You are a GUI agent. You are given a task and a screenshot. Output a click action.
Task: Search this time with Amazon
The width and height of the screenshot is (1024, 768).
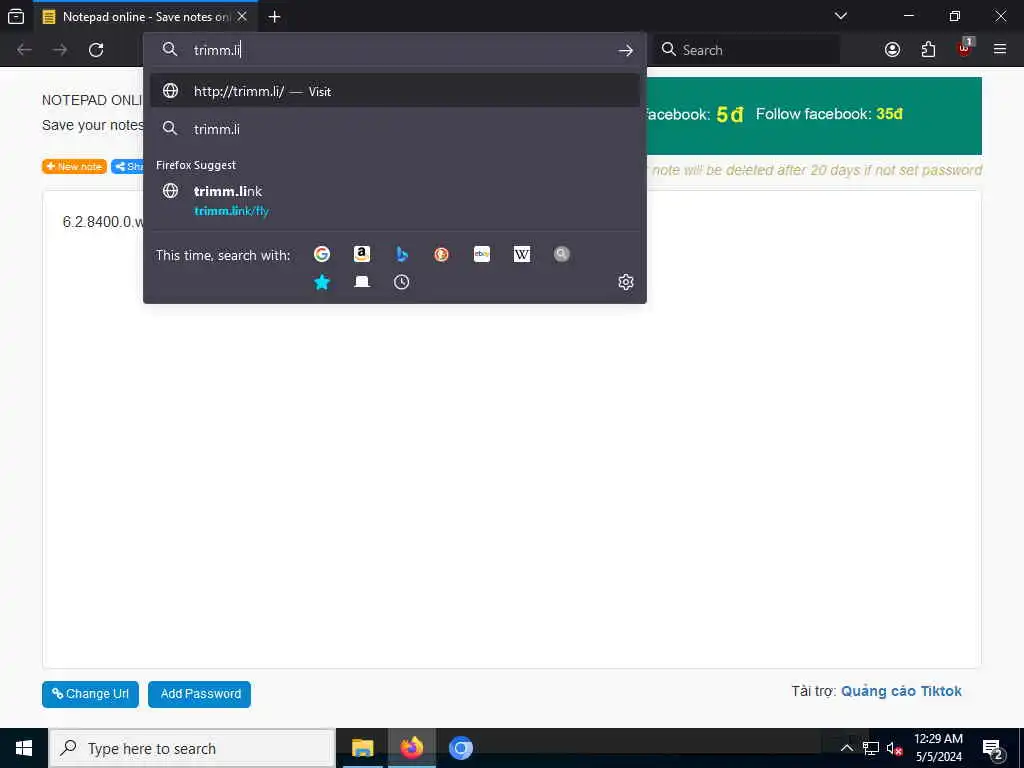pos(362,254)
